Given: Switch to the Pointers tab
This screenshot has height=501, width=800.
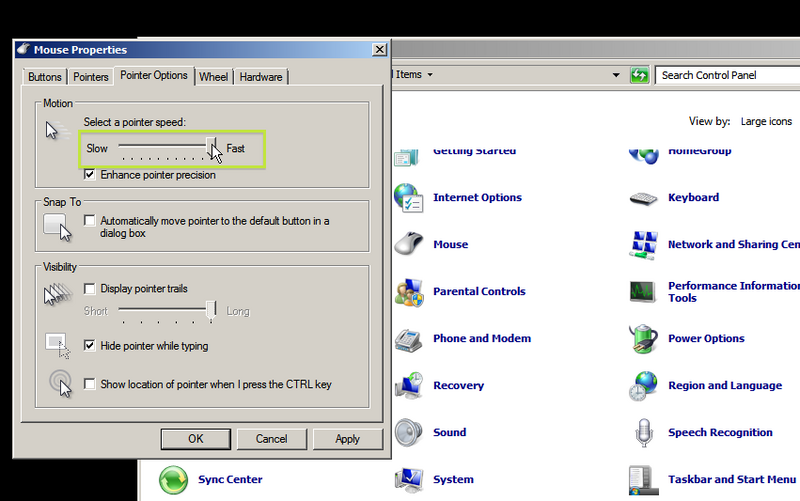Looking at the screenshot, I should coord(91,77).
